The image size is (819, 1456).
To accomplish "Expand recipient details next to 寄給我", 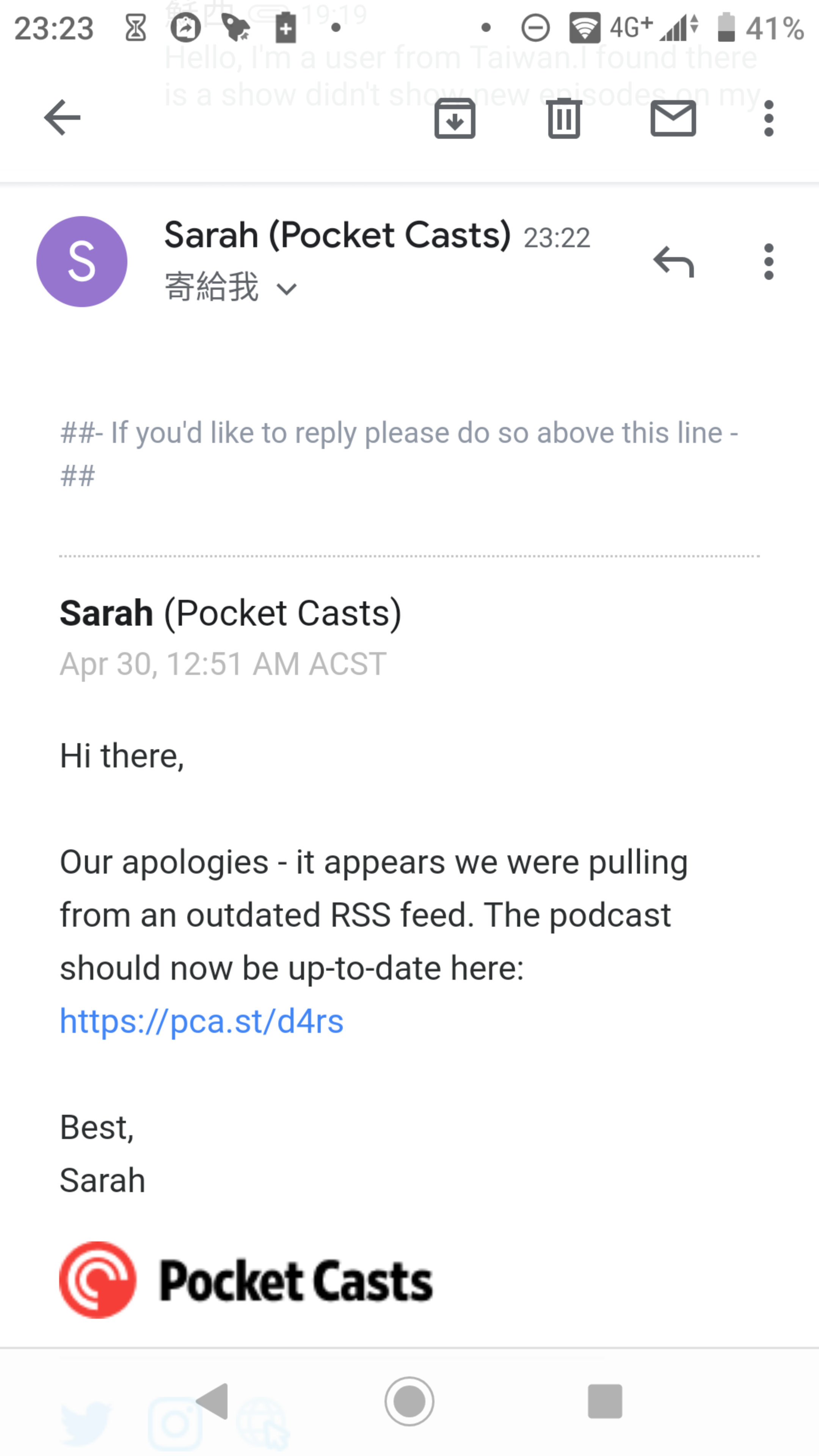I will pyautogui.click(x=287, y=289).
